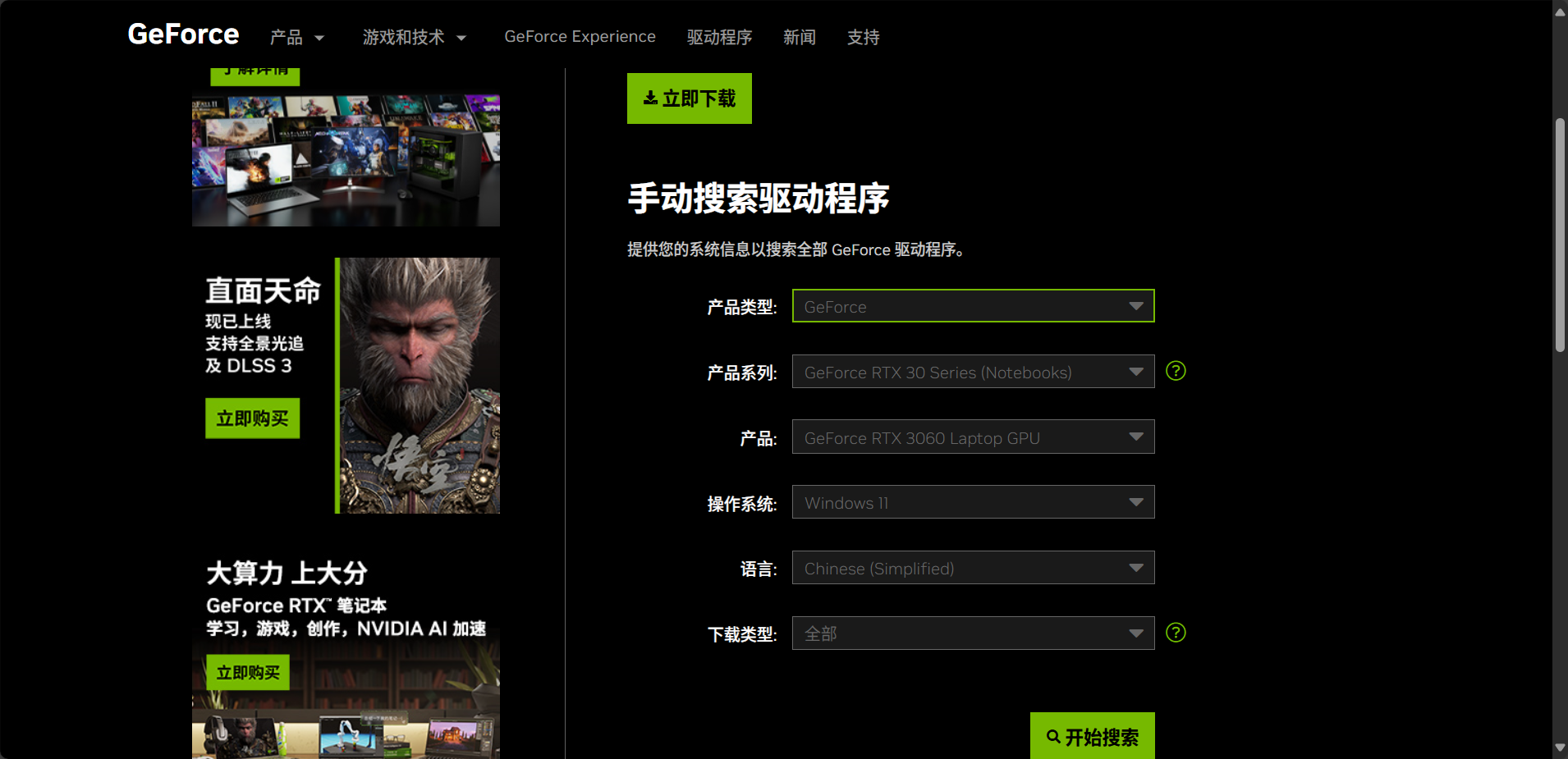Open the 驱动程序 navigation link

point(719,38)
